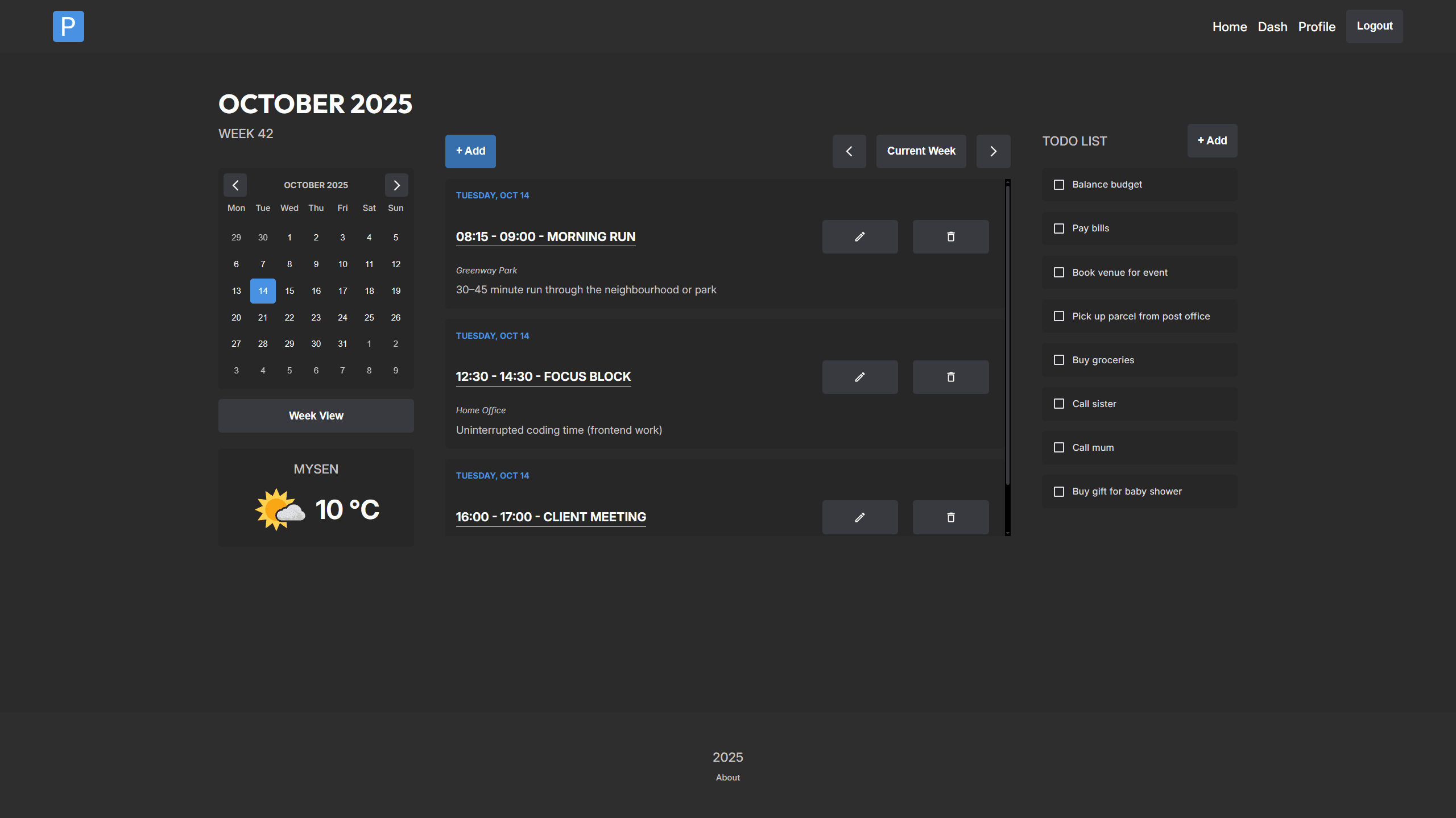The width and height of the screenshot is (1456, 818).
Task: Open the Profile page from navbar
Action: (1316, 27)
